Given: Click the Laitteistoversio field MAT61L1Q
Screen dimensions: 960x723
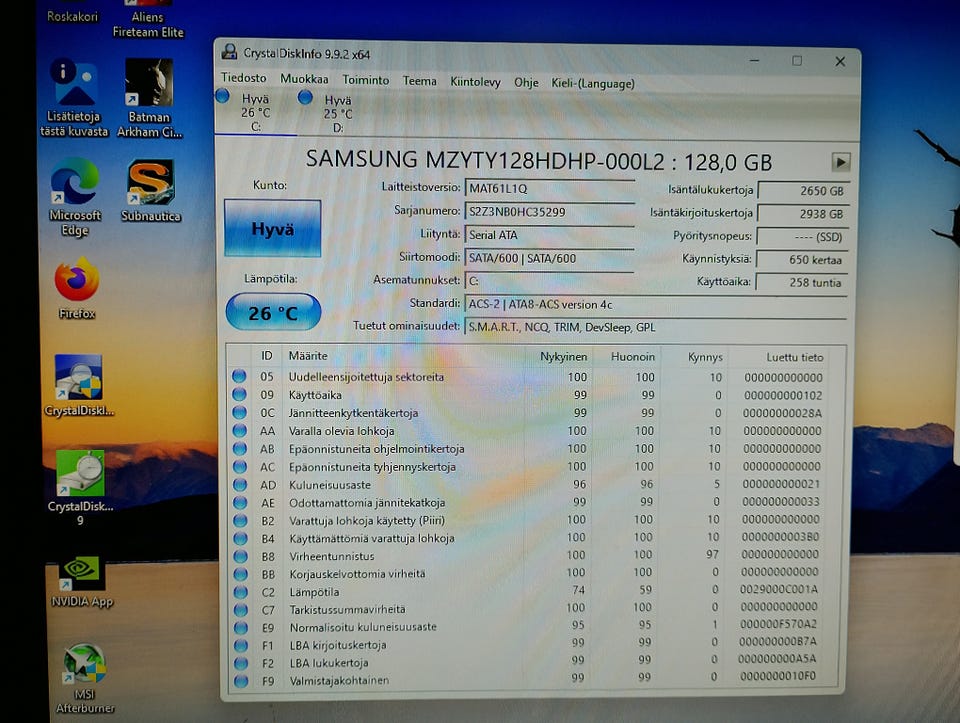Looking at the screenshot, I should [549, 188].
